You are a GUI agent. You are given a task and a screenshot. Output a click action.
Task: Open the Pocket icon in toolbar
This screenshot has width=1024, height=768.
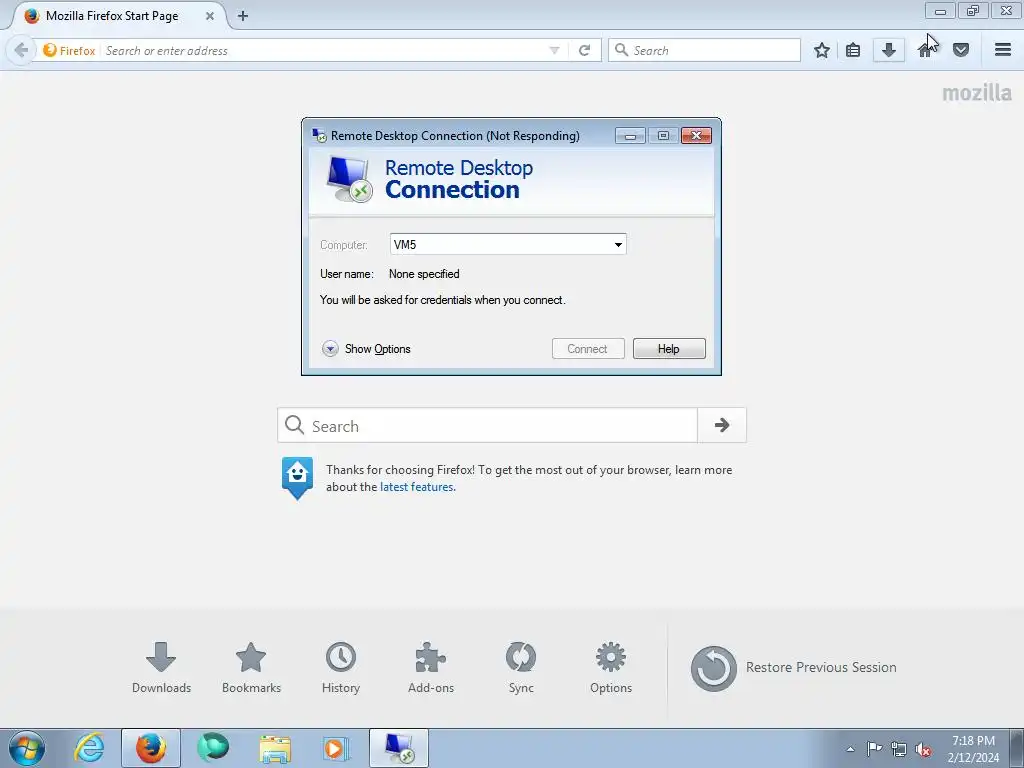[x=961, y=50]
